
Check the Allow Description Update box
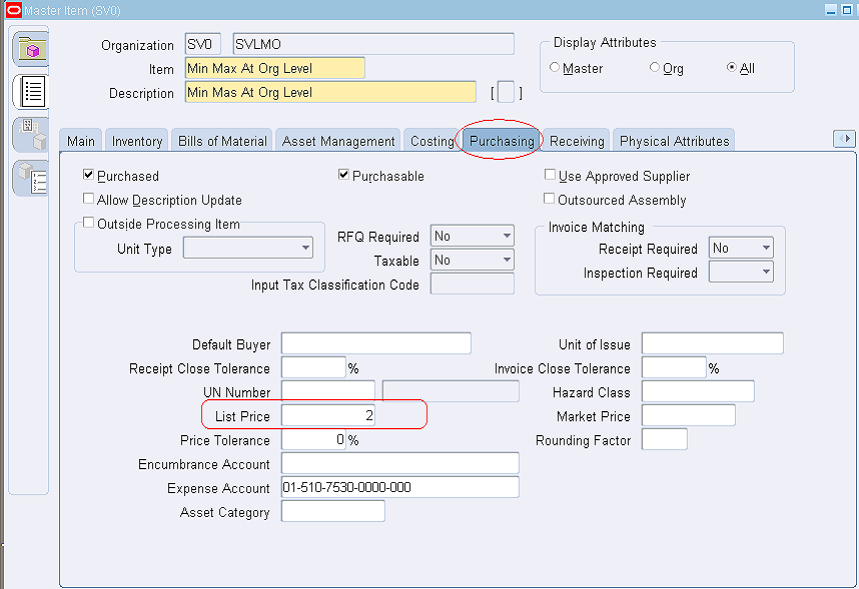tap(88, 197)
